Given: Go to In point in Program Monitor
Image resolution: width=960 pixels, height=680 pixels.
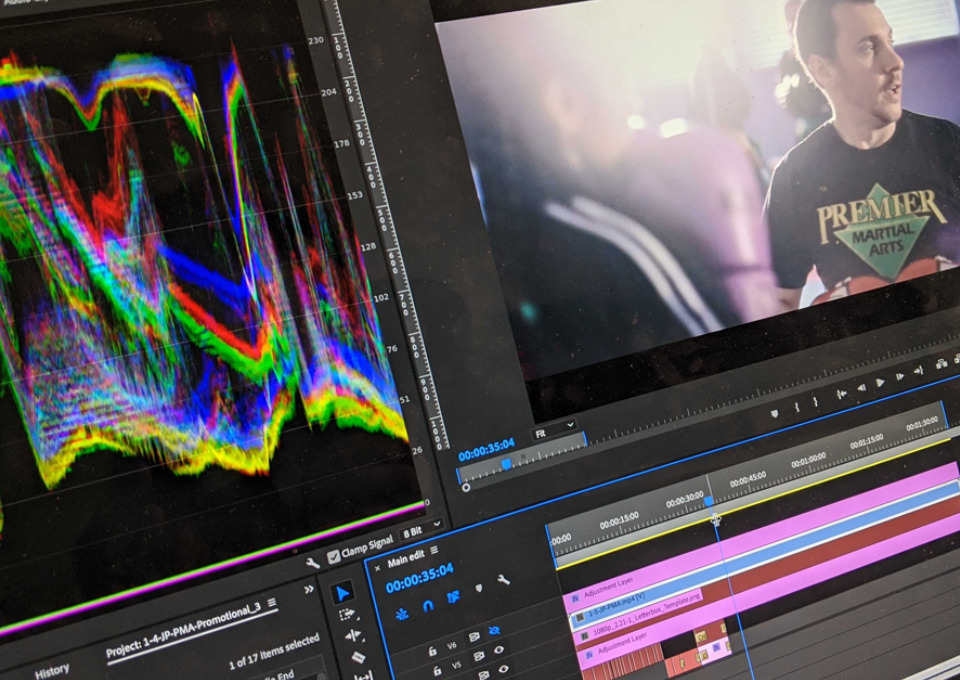Looking at the screenshot, I should click(842, 395).
